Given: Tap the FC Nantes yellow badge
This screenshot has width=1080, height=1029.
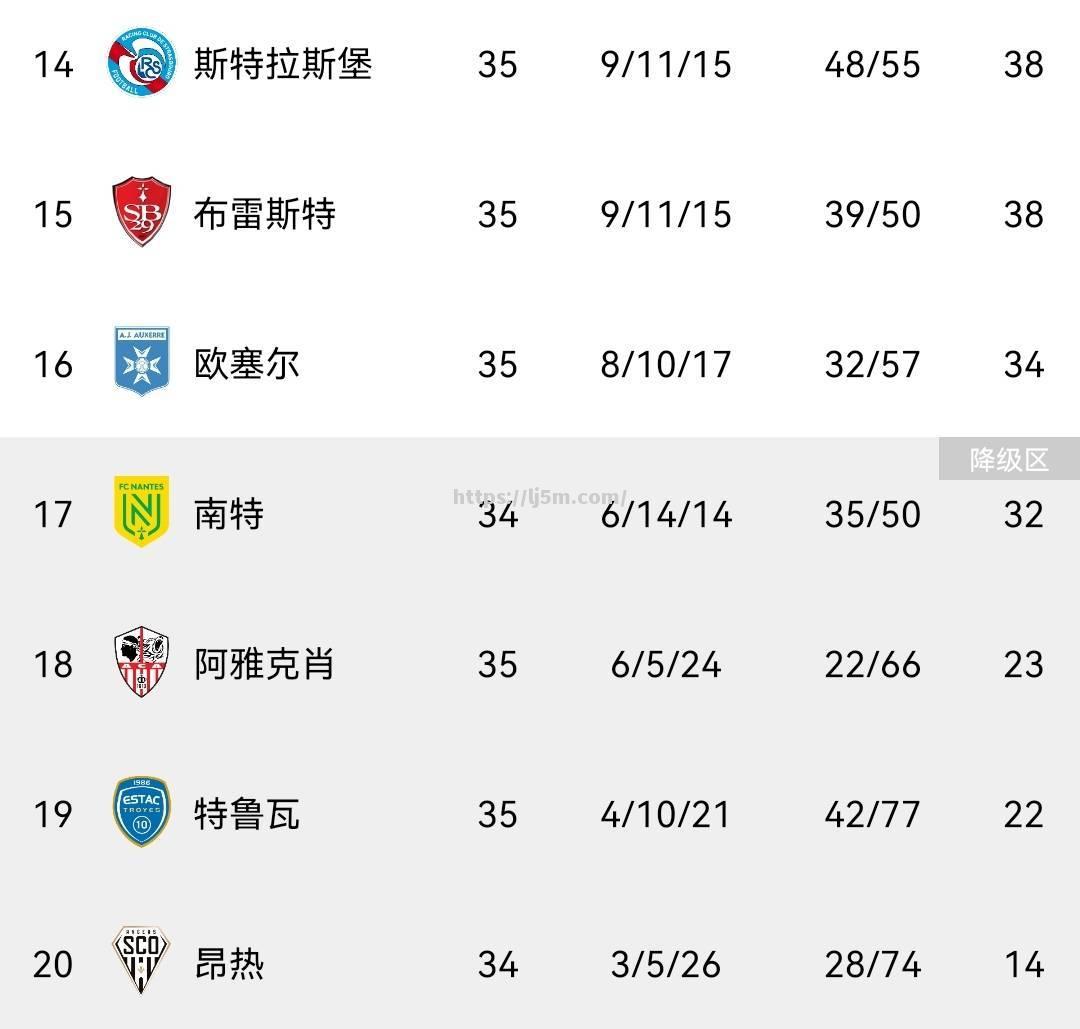Looking at the screenshot, I should [x=141, y=511].
